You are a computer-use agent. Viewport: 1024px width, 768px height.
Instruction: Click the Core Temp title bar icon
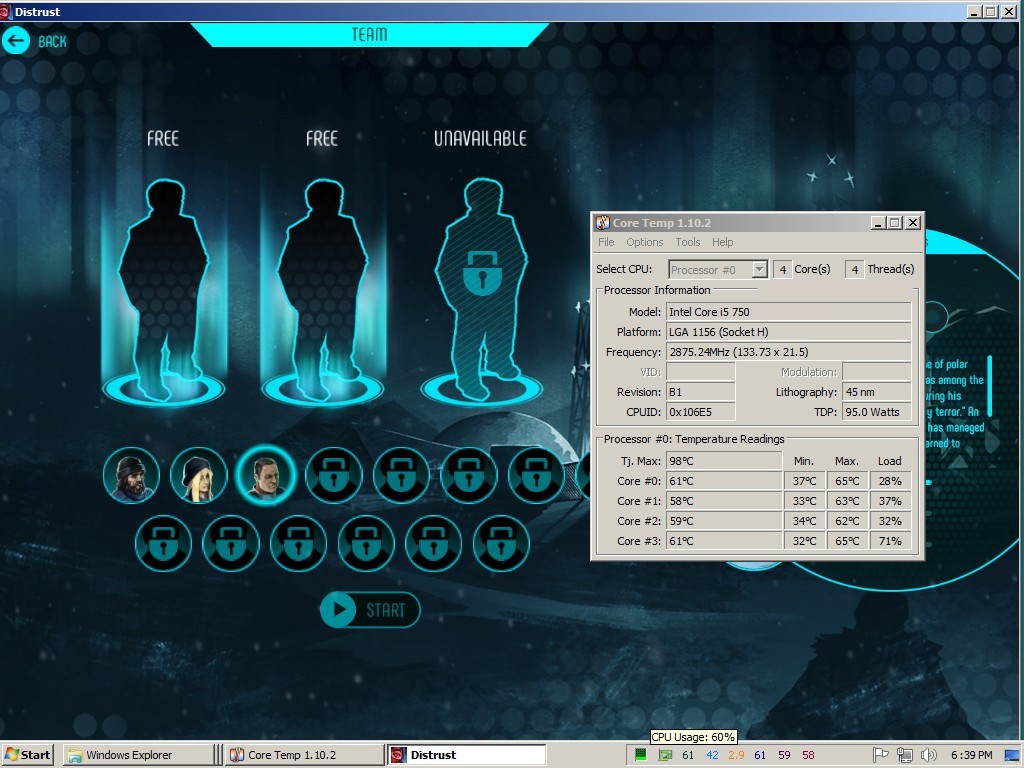603,223
